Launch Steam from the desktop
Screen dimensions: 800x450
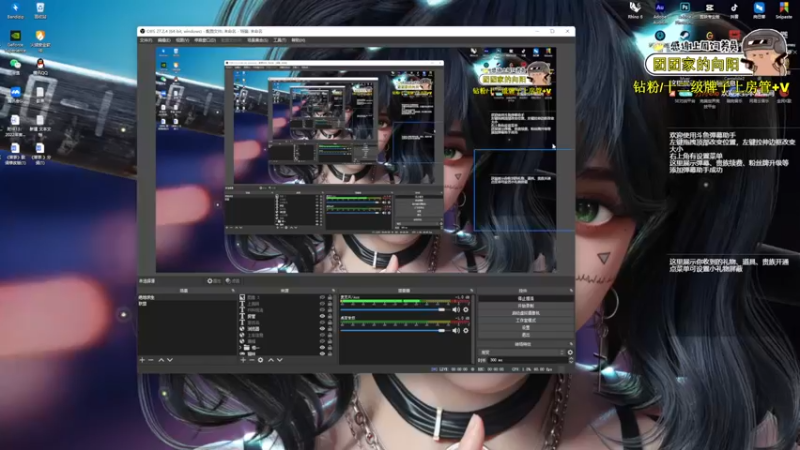pos(685,35)
